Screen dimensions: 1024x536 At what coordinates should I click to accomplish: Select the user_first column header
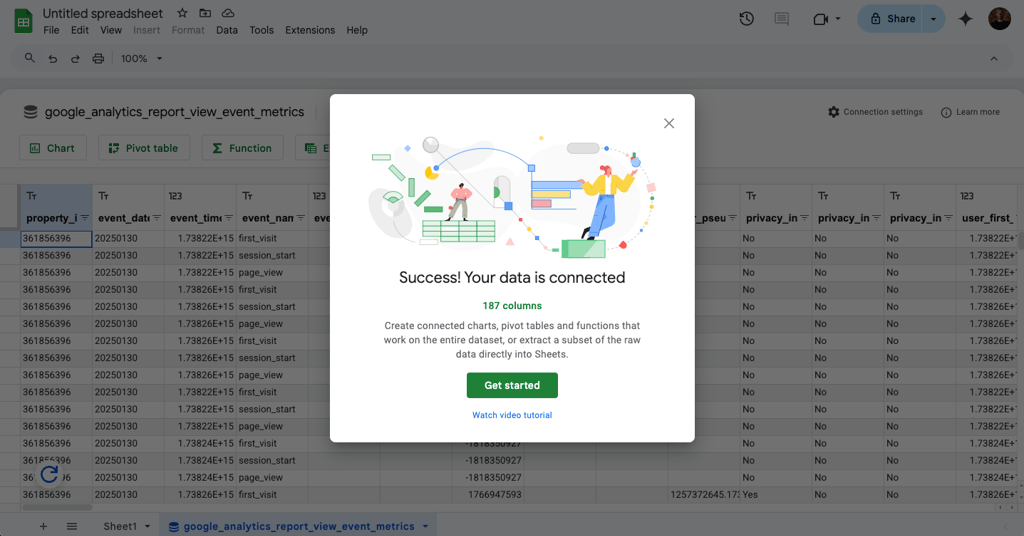[988, 218]
